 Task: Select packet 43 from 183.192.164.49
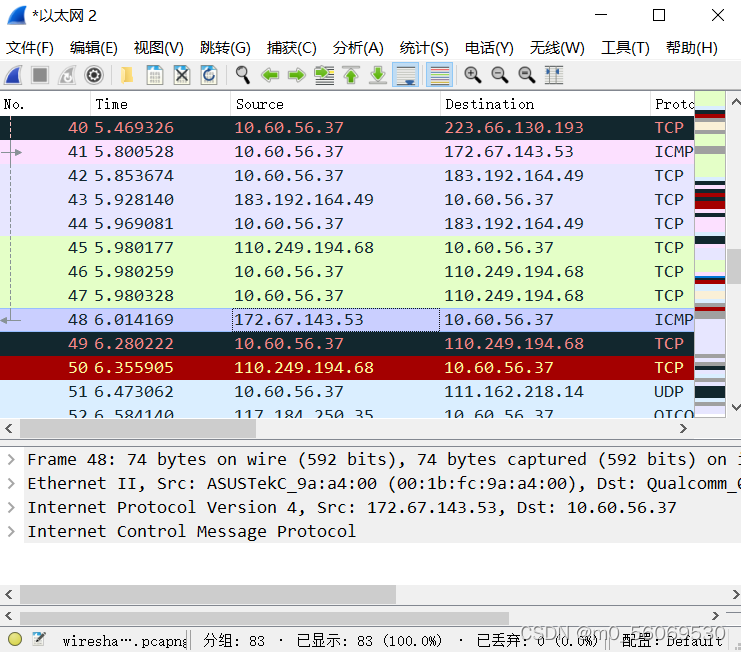[347, 200]
